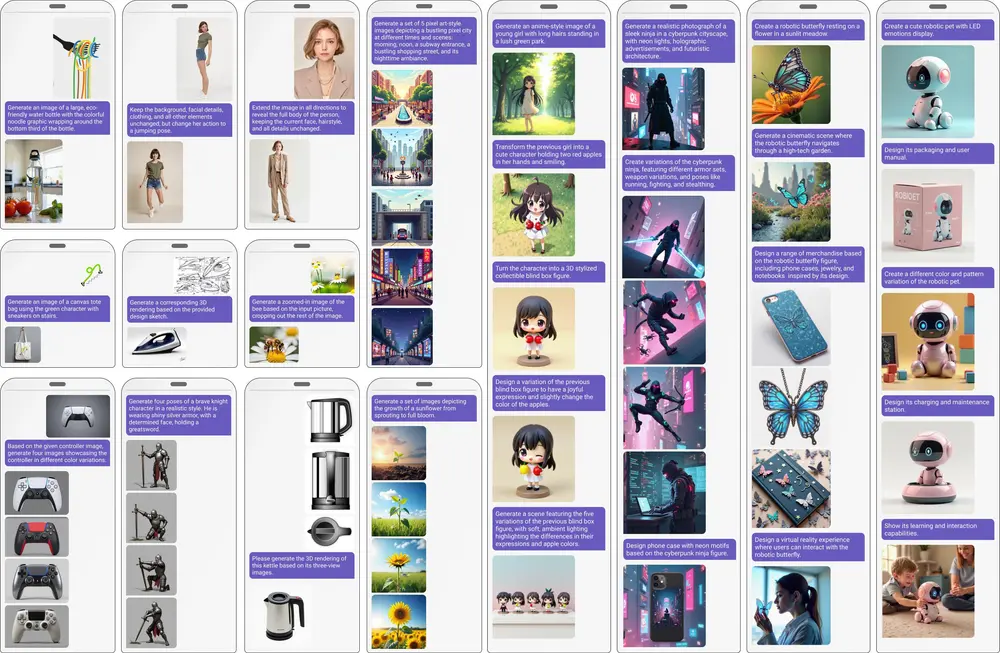Click the five blind box figures scene image
This screenshot has height=653, width=1000.
pyautogui.click(x=534, y=596)
